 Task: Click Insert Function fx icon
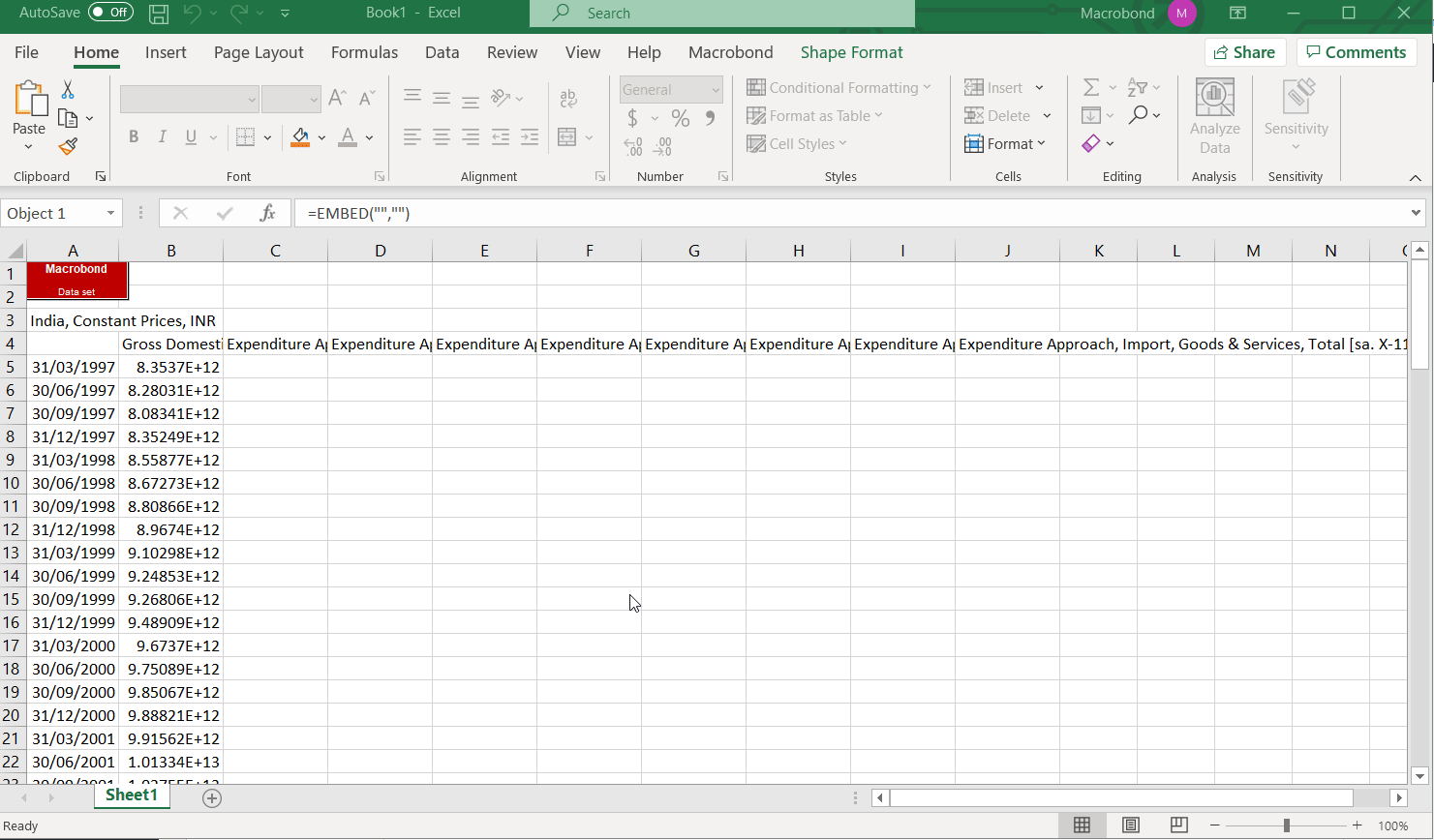268,213
